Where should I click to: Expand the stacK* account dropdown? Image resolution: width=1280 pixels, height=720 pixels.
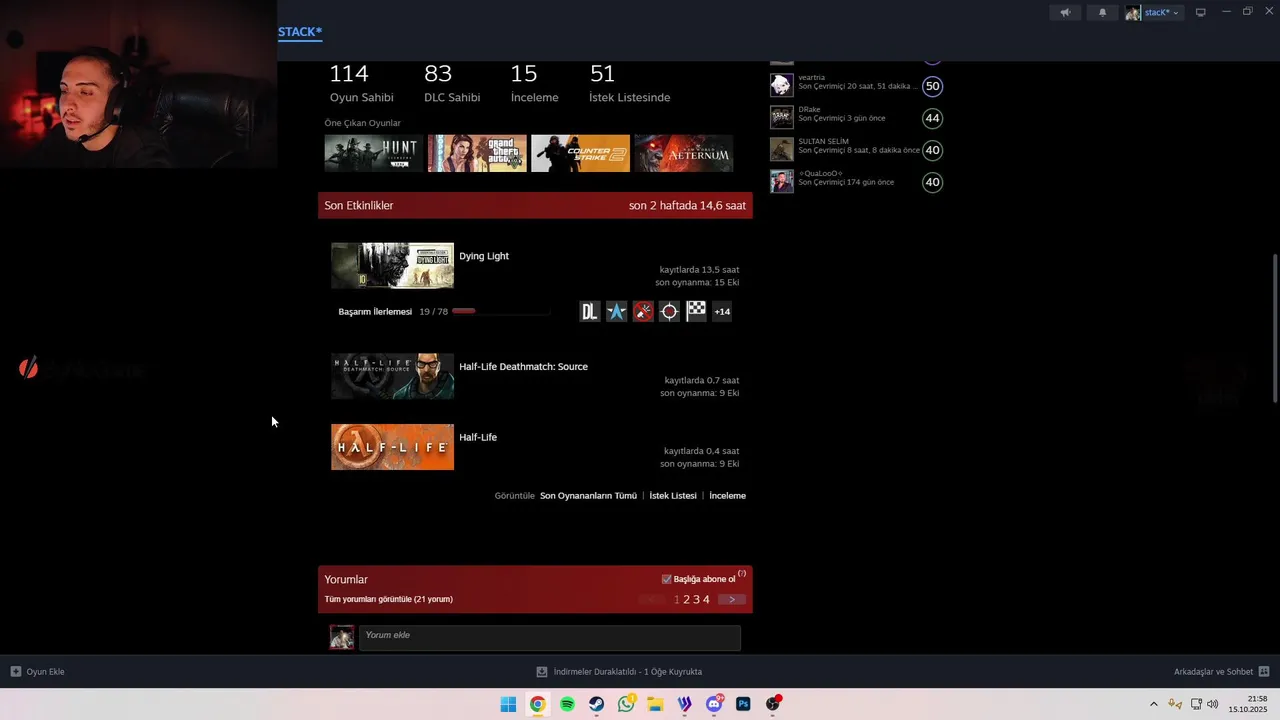pos(1154,12)
